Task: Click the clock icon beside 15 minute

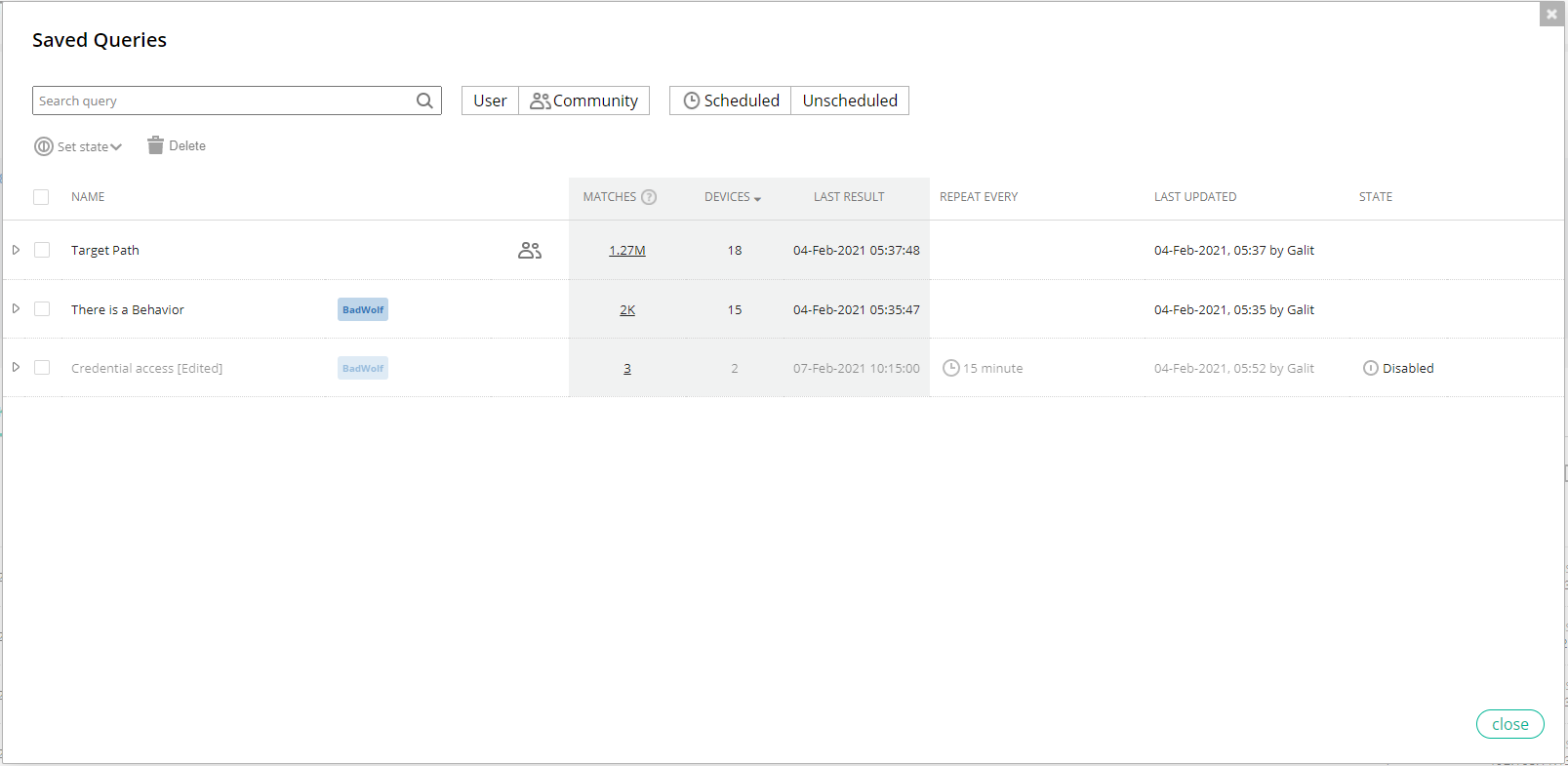Action: (950, 368)
